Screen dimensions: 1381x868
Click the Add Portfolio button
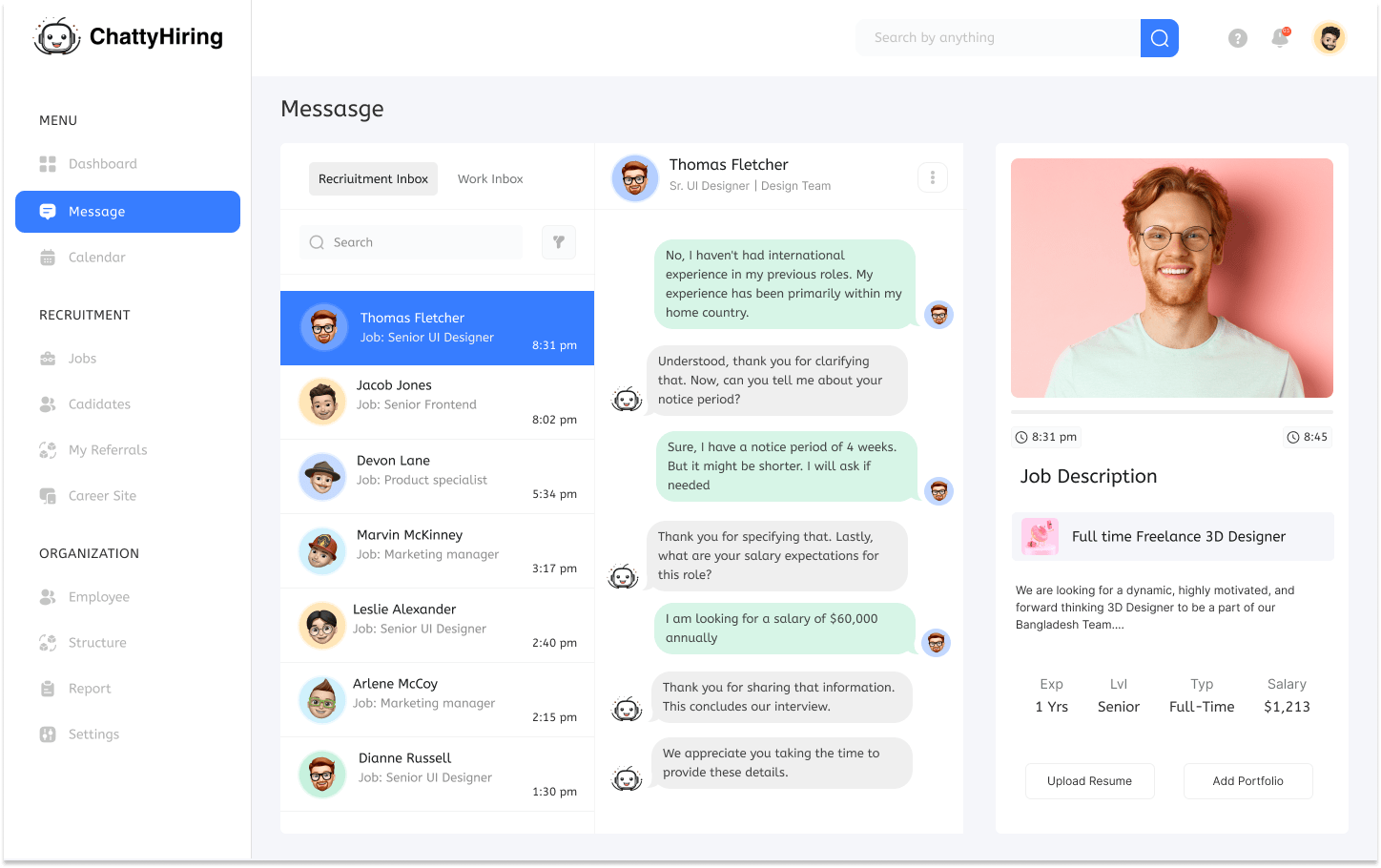[1247, 780]
